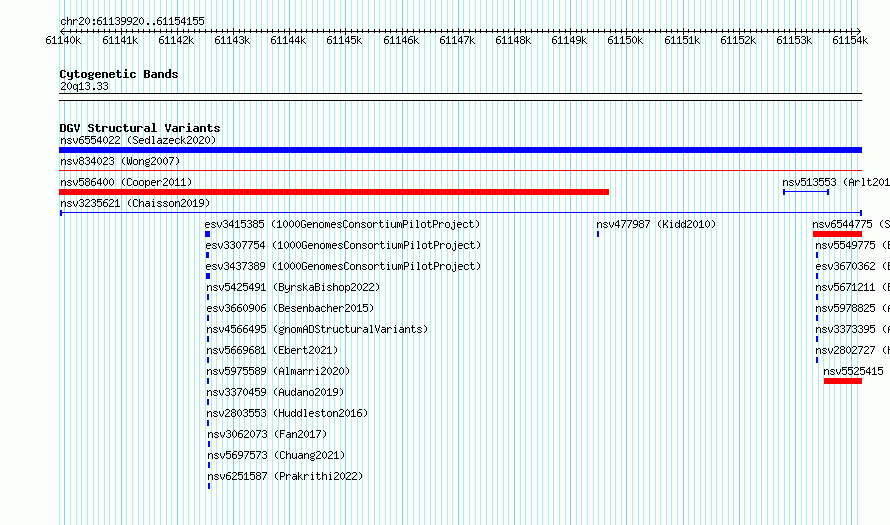Click nsv5697573 (Chuang2021) label

coord(276,455)
